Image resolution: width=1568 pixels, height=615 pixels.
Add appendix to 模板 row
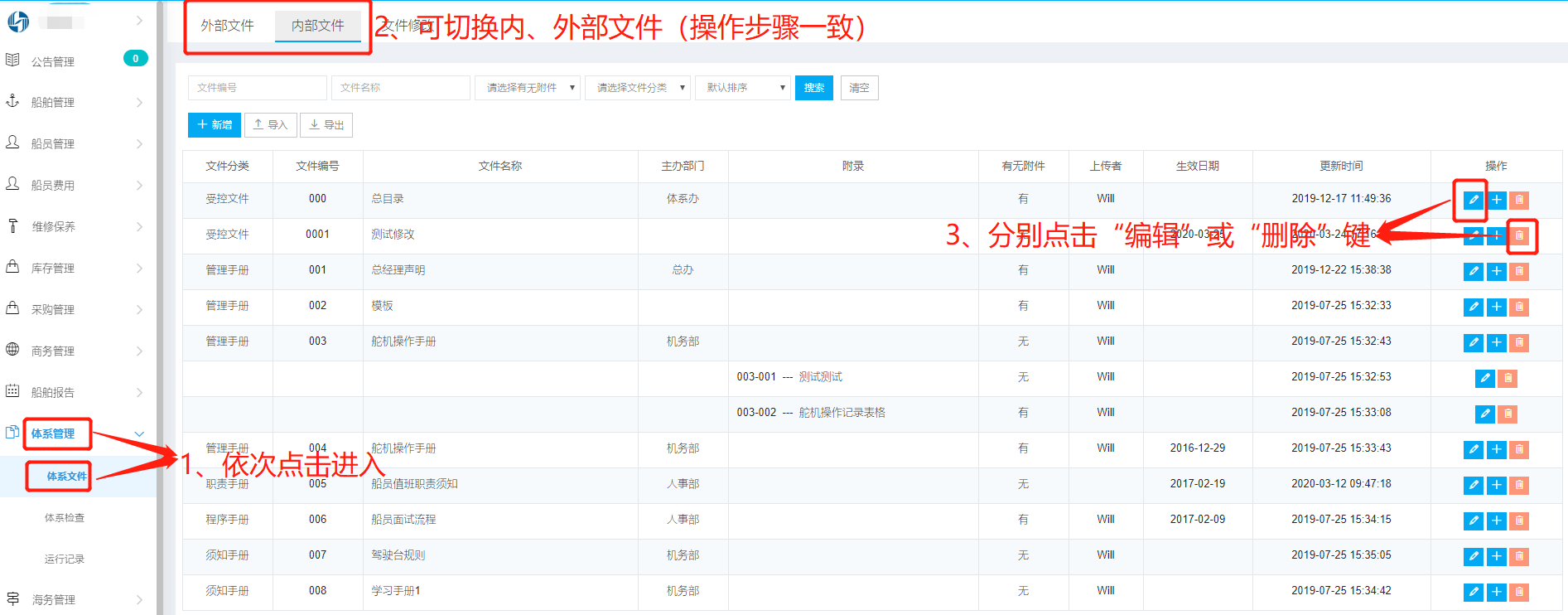1496,307
